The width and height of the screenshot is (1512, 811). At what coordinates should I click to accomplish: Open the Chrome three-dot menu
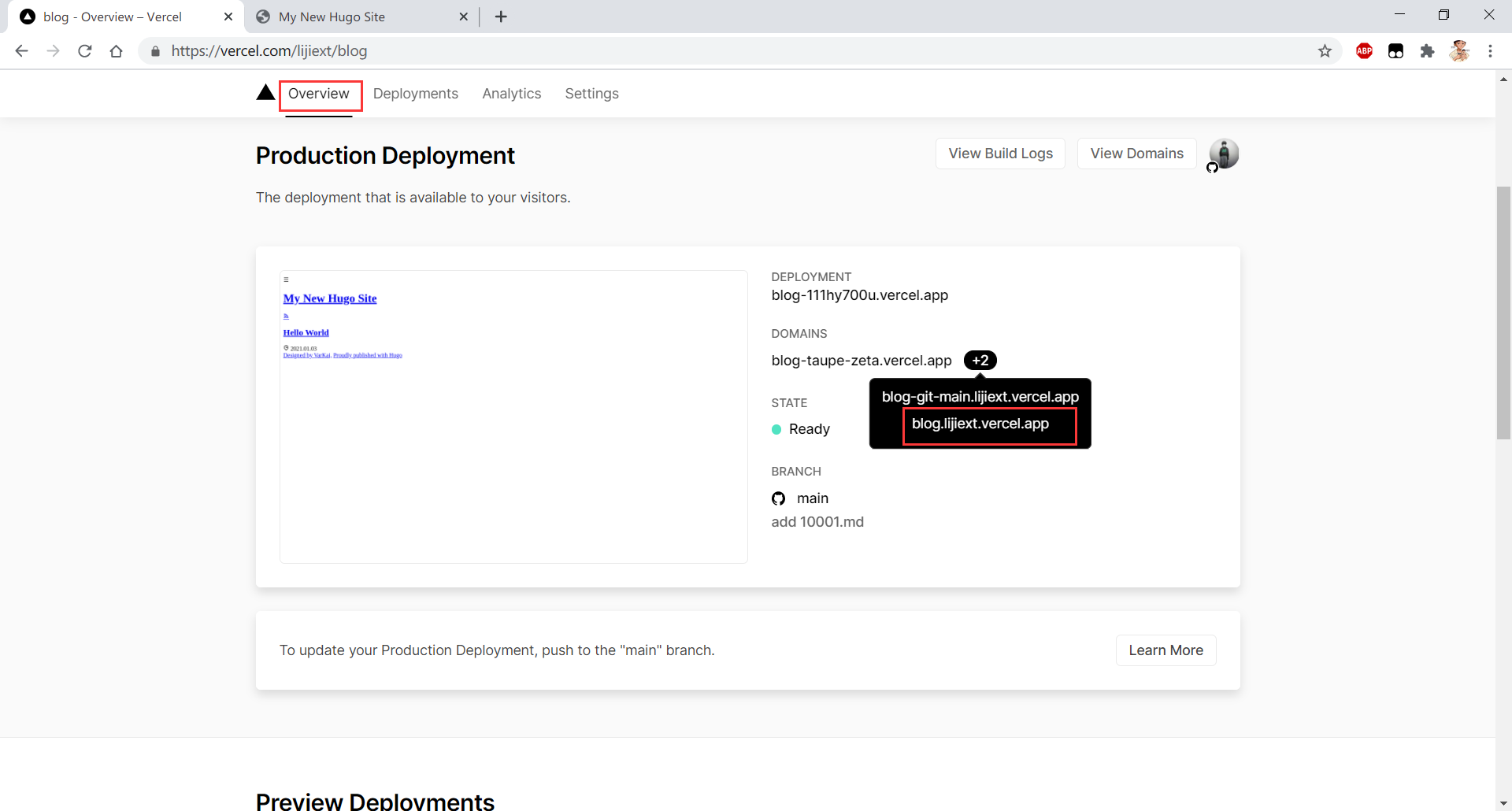click(x=1490, y=51)
